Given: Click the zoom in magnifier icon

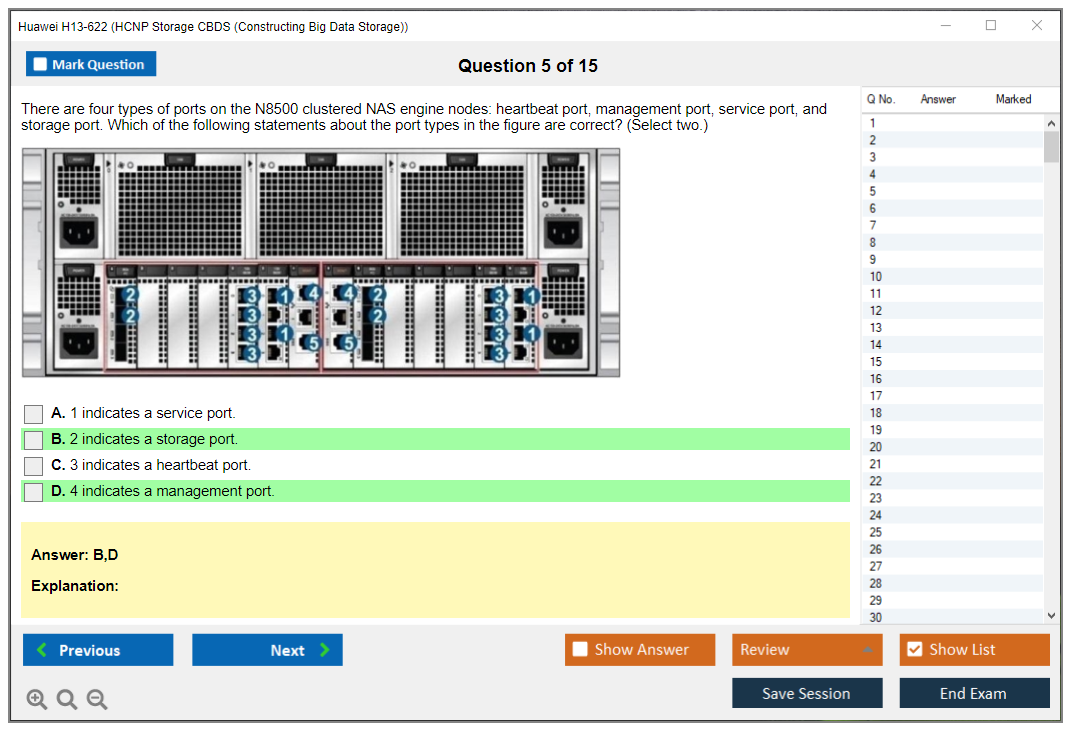Looking at the screenshot, I should (x=37, y=700).
